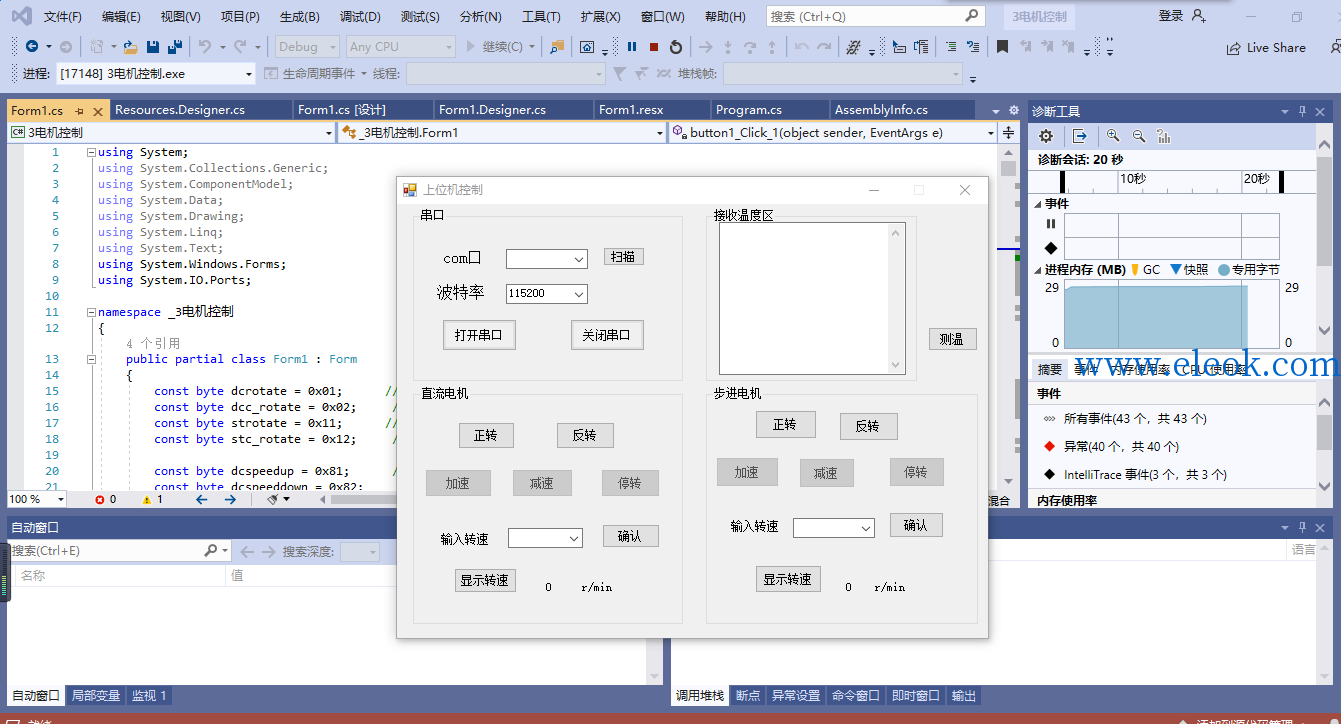Click stepper motor 确认 button

pyautogui.click(x=916, y=525)
